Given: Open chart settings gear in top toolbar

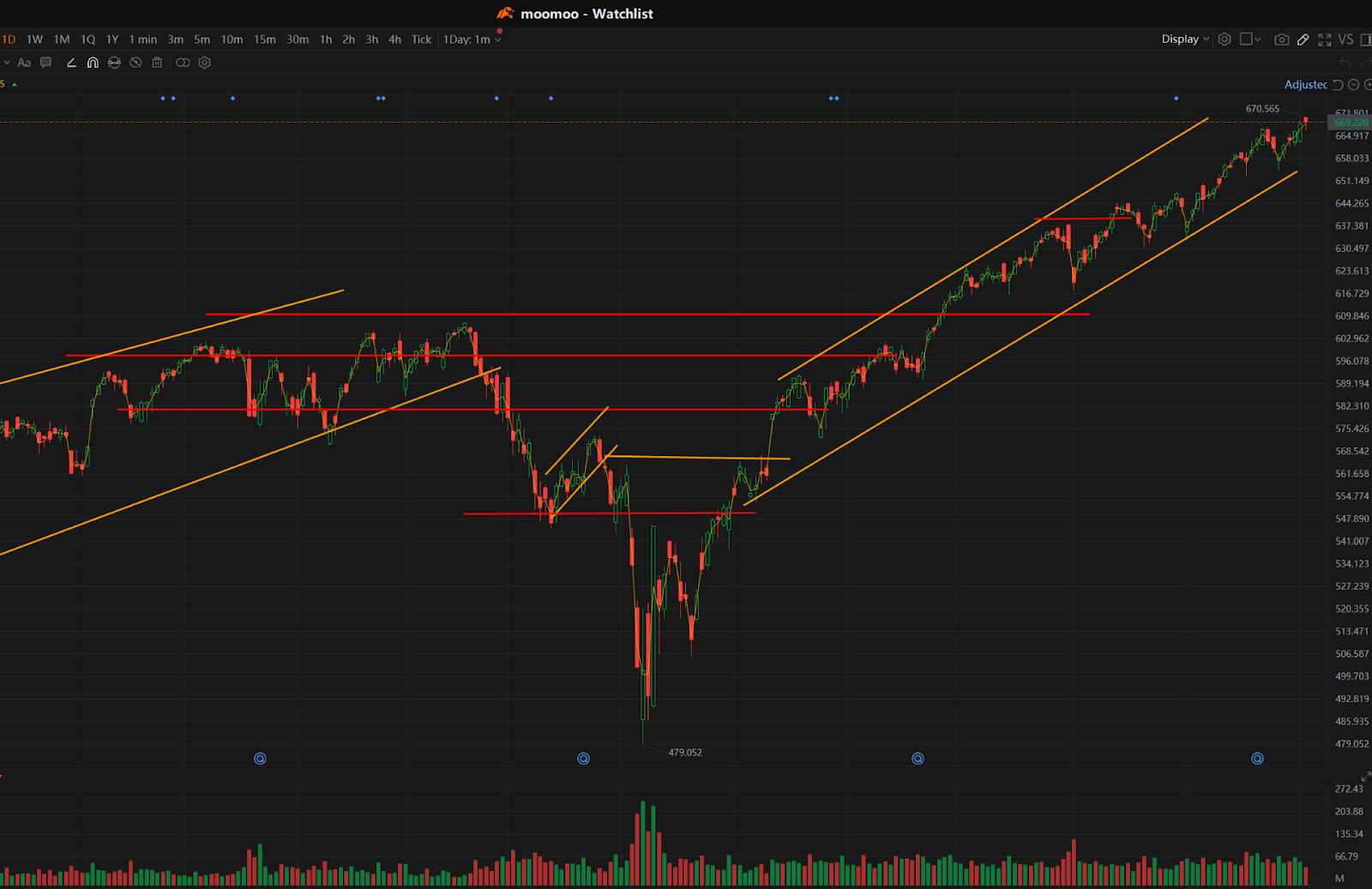Looking at the screenshot, I should click(x=1225, y=39).
